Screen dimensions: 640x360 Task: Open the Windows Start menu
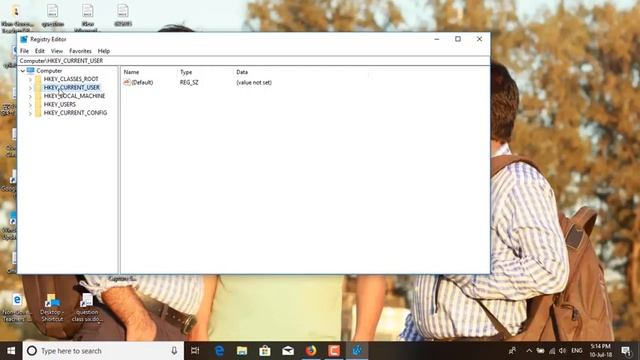[x=11, y=351]
